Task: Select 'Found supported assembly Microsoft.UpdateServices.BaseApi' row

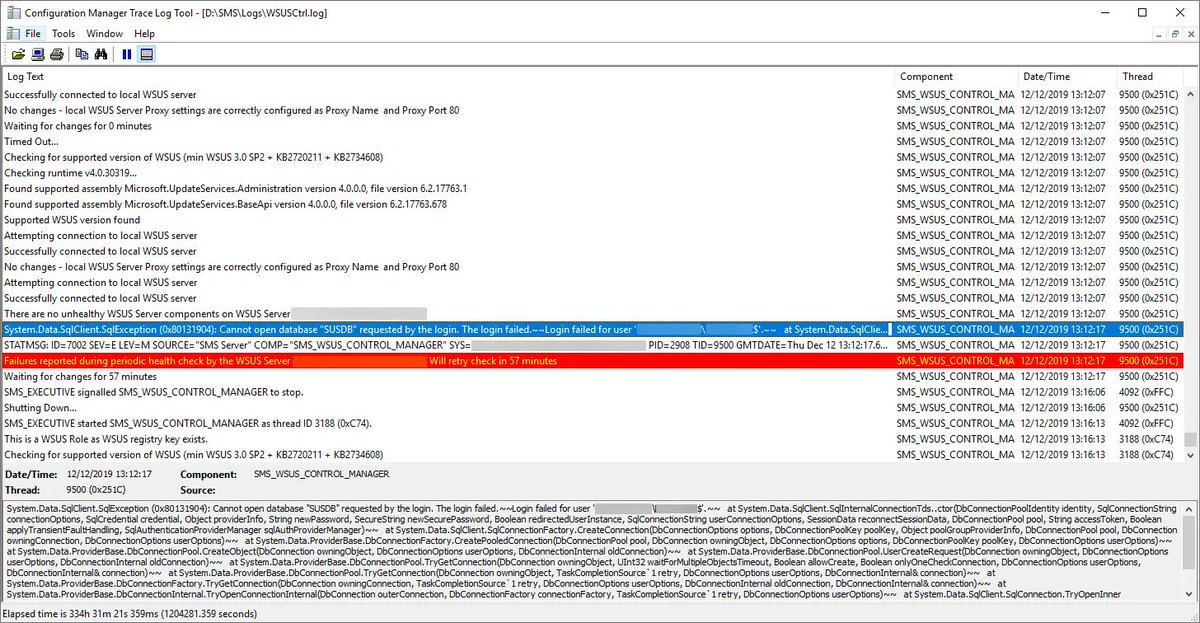Action: 591,204
